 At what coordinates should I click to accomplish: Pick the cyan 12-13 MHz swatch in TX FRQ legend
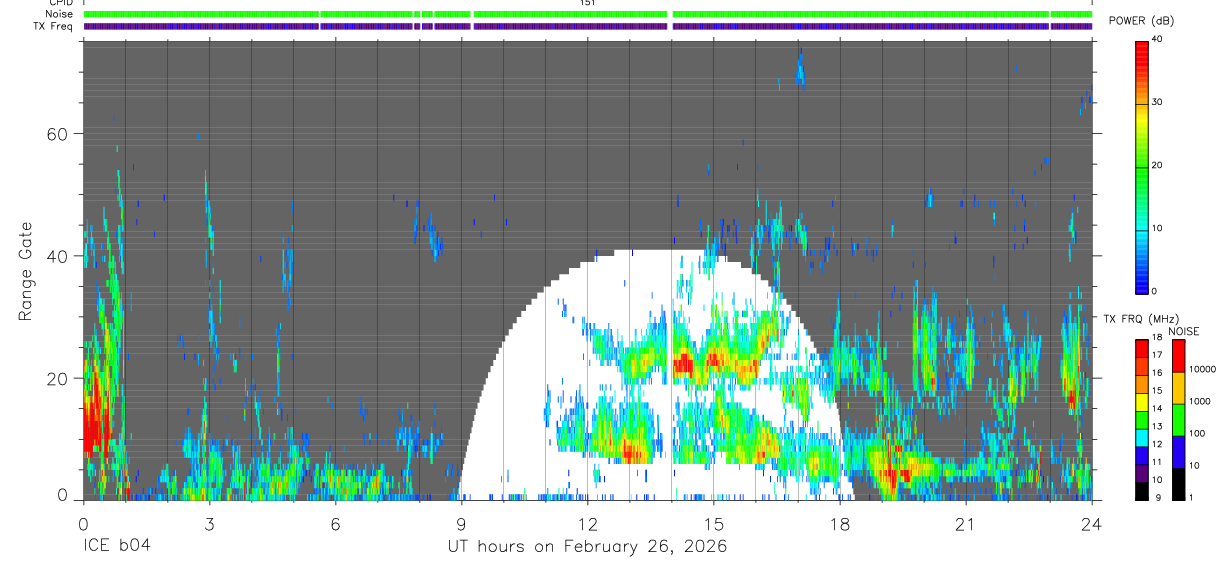(1141, 436)
